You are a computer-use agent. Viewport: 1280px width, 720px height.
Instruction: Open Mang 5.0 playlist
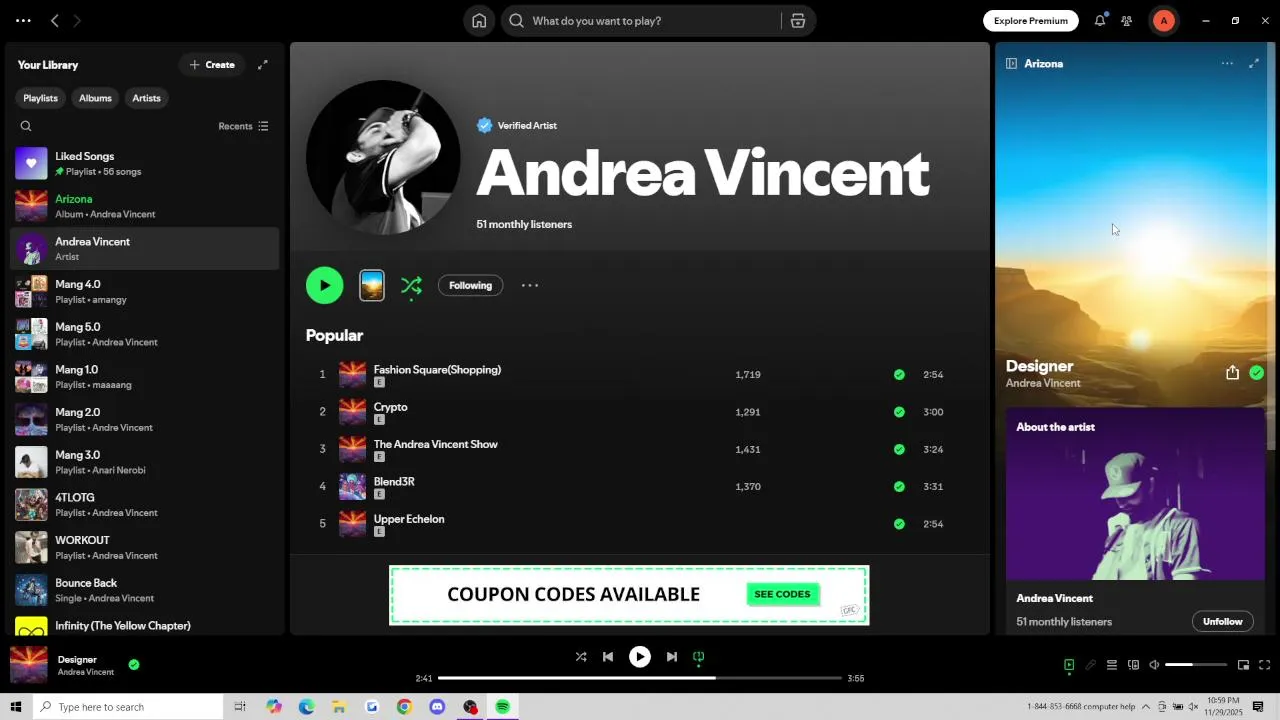(x=144, y=334)
